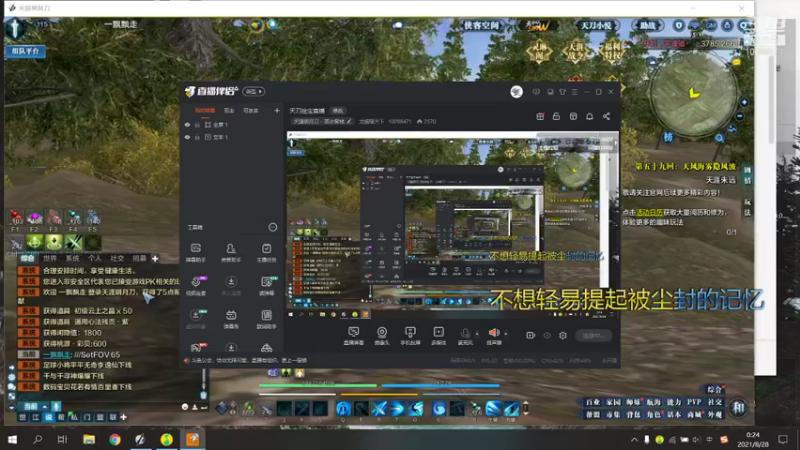Expand the microphone options arrow

click(x=477, y=334)
